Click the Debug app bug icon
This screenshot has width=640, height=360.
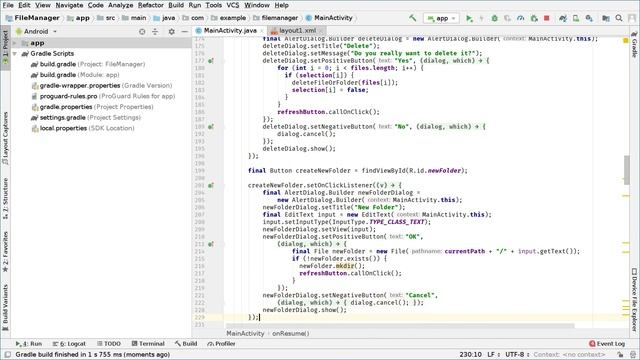click(x=494, y=18)
